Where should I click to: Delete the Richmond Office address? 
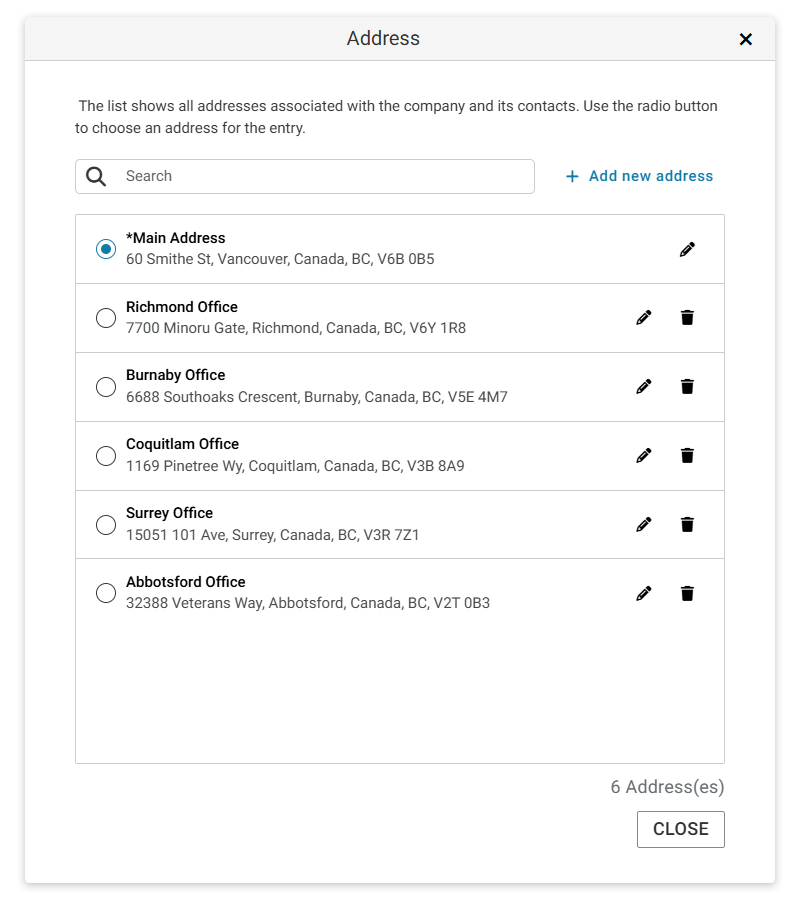click(687, 317)
